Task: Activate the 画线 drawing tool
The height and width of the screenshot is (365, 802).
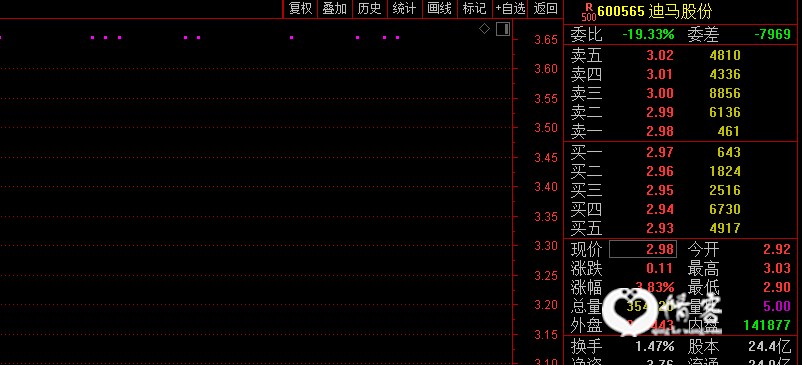Action: pyautogui.click(x=439, y=9)
